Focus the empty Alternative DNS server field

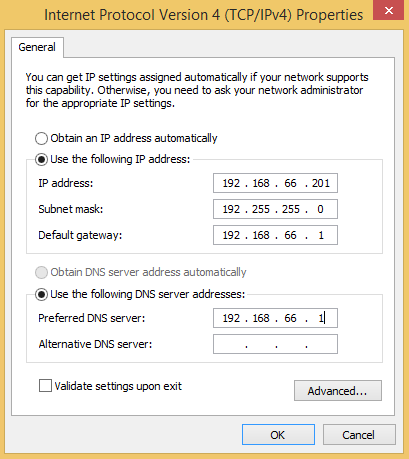(x=275, y=344)
